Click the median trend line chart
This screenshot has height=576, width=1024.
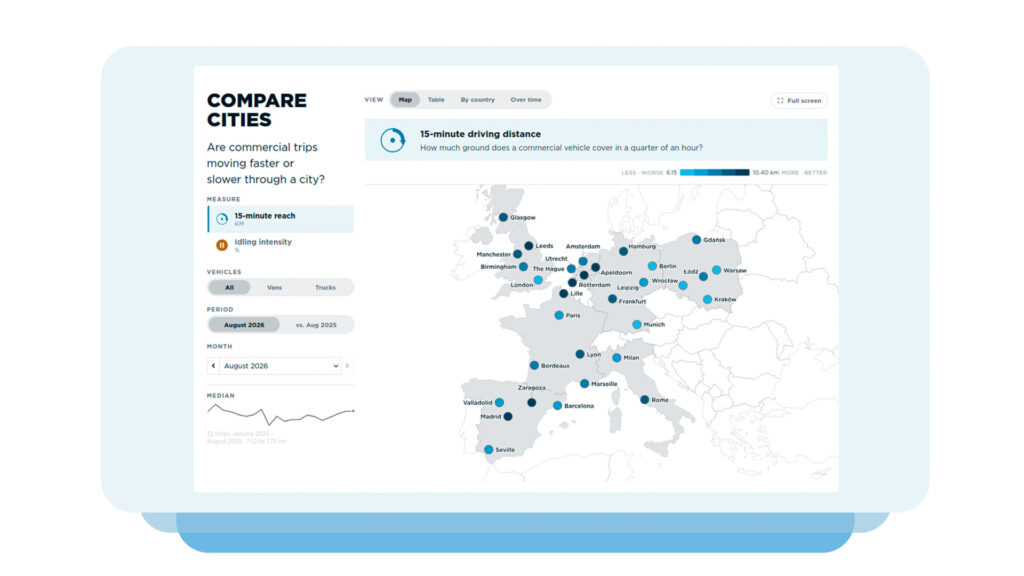pos(281,413)
